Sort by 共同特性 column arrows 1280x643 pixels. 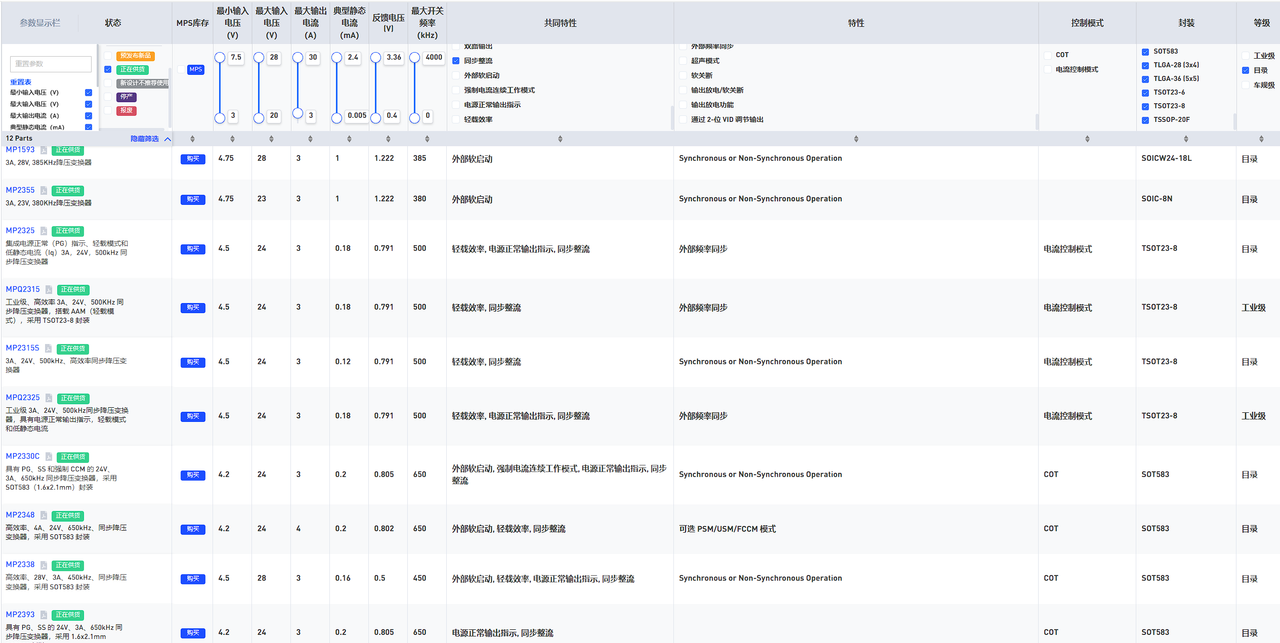560,139
